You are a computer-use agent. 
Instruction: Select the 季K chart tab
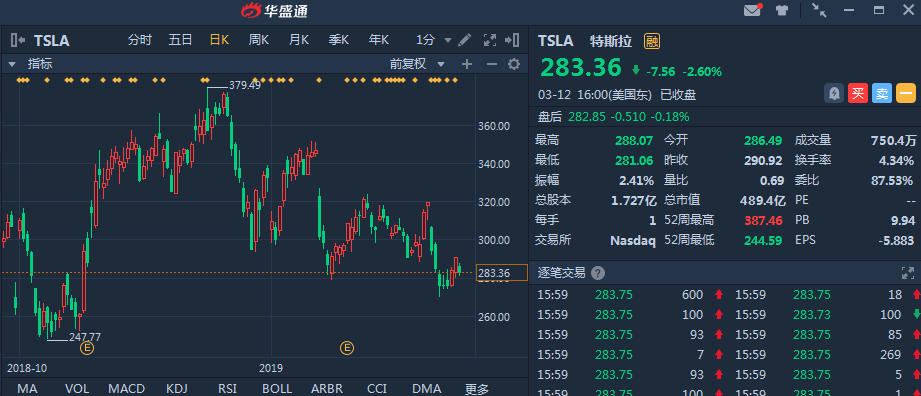point(339,40)
